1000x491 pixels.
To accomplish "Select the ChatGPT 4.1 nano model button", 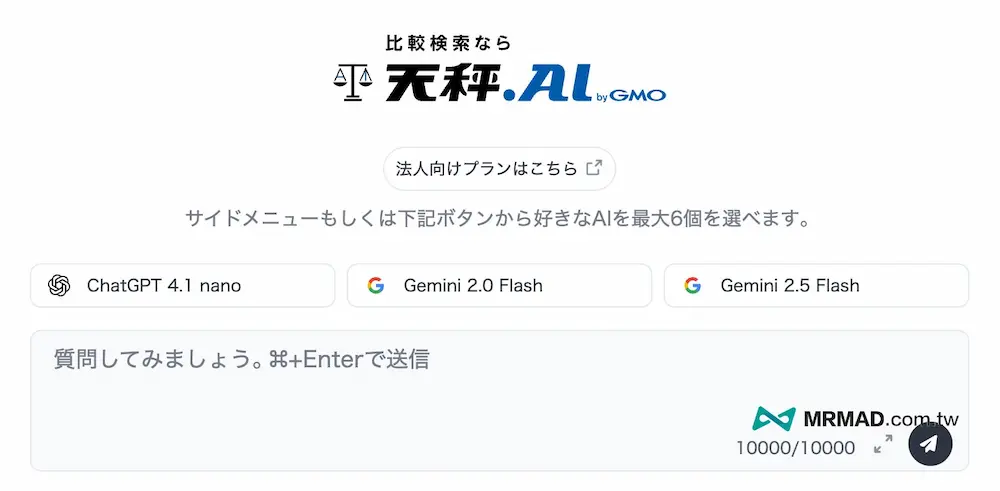I will tap(182, 286).
